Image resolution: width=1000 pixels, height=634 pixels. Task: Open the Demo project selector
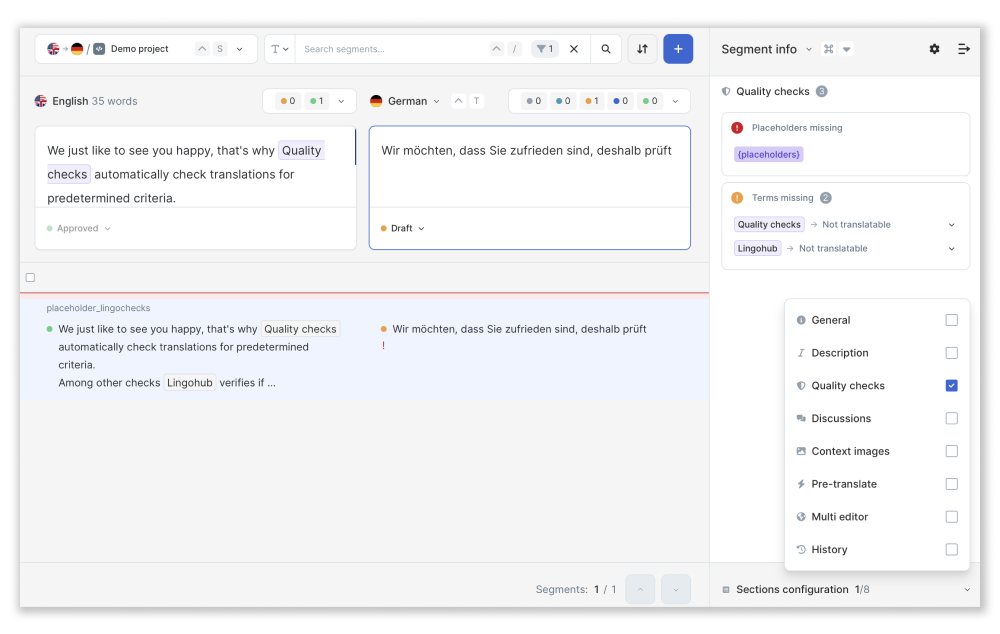tap(146, 49)
